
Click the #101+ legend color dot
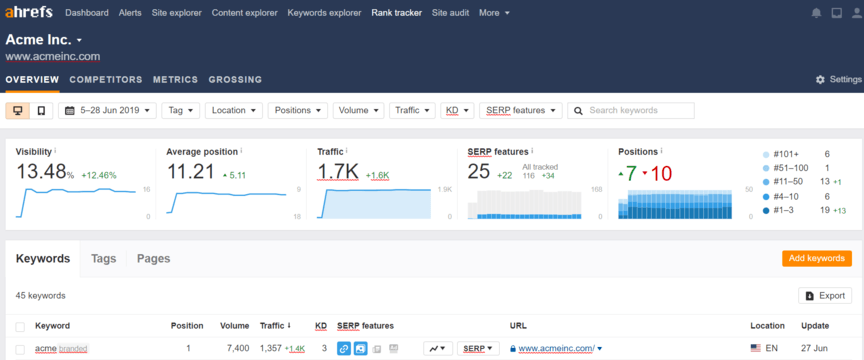click(765, 154)
